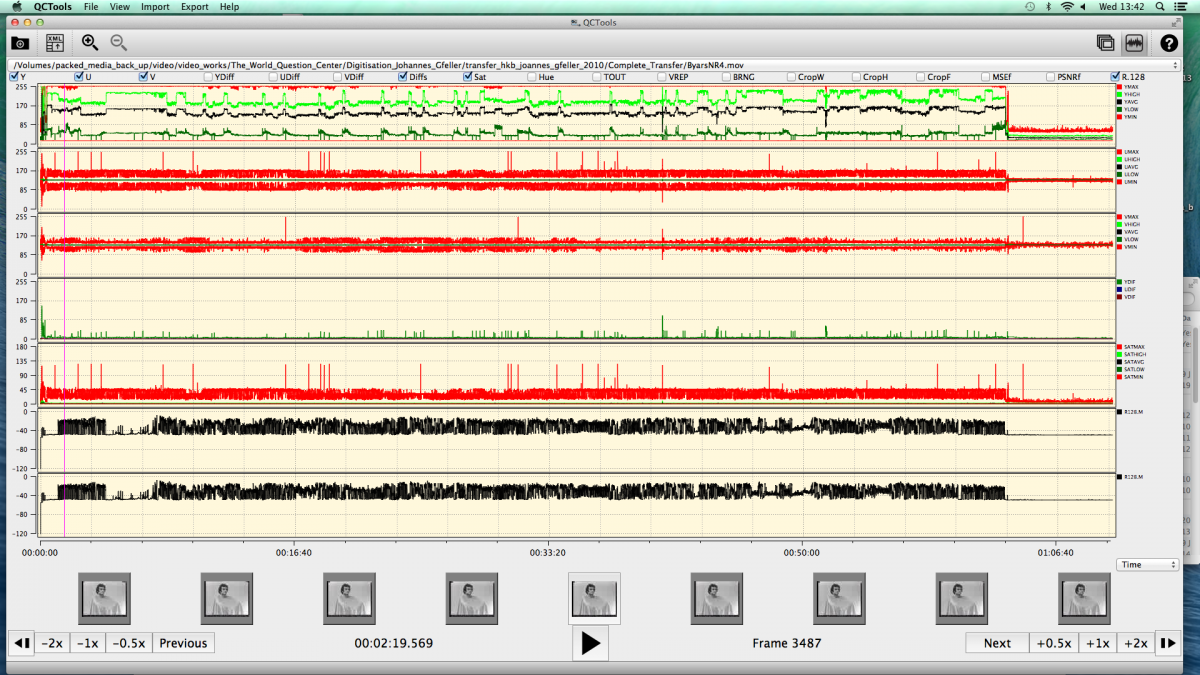1200x675 pixels.
Task: Click the zoom out magnifier icon
Action: point(119,43)
